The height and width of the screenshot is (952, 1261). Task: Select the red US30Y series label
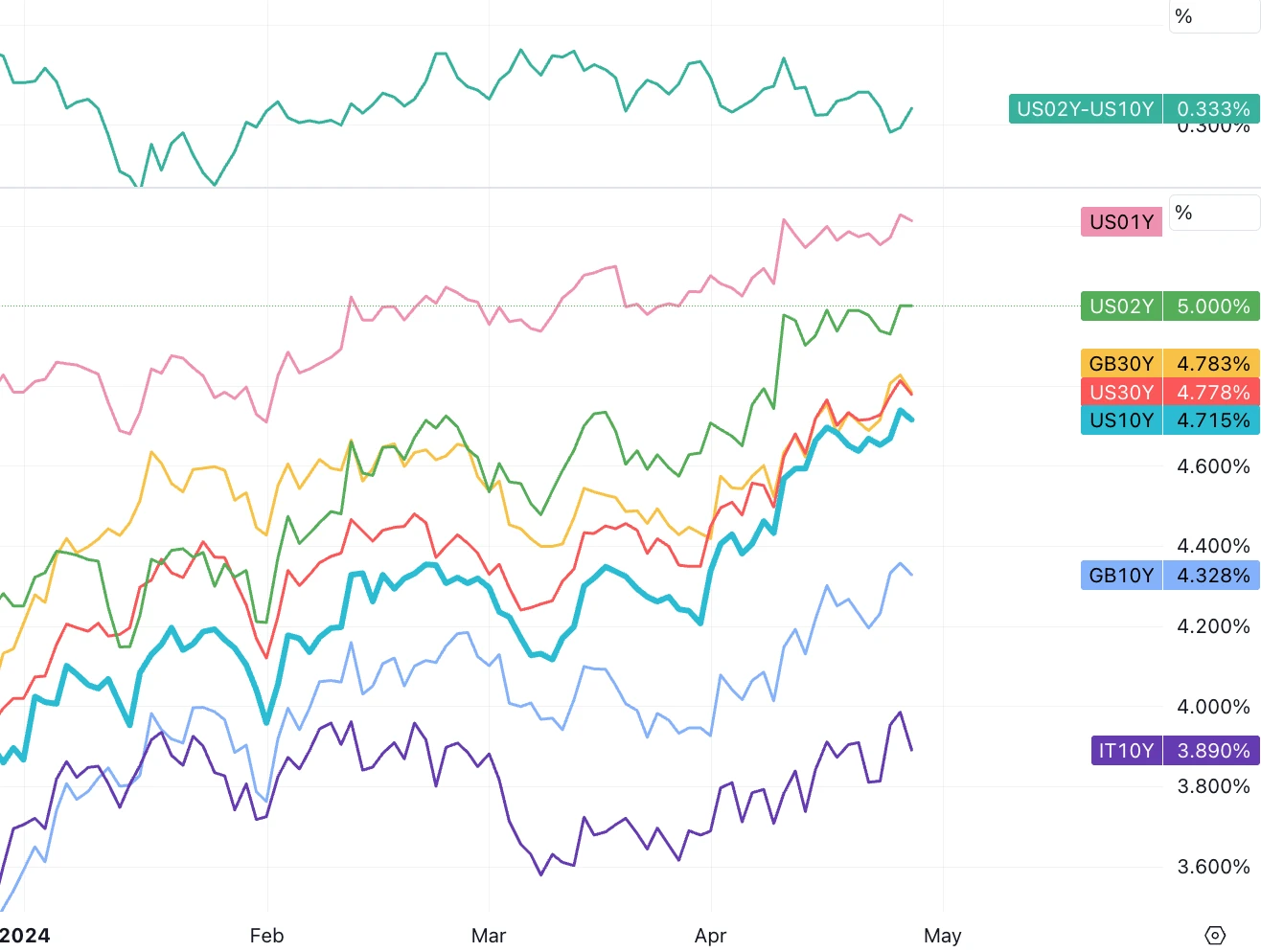pos(1121,393)
